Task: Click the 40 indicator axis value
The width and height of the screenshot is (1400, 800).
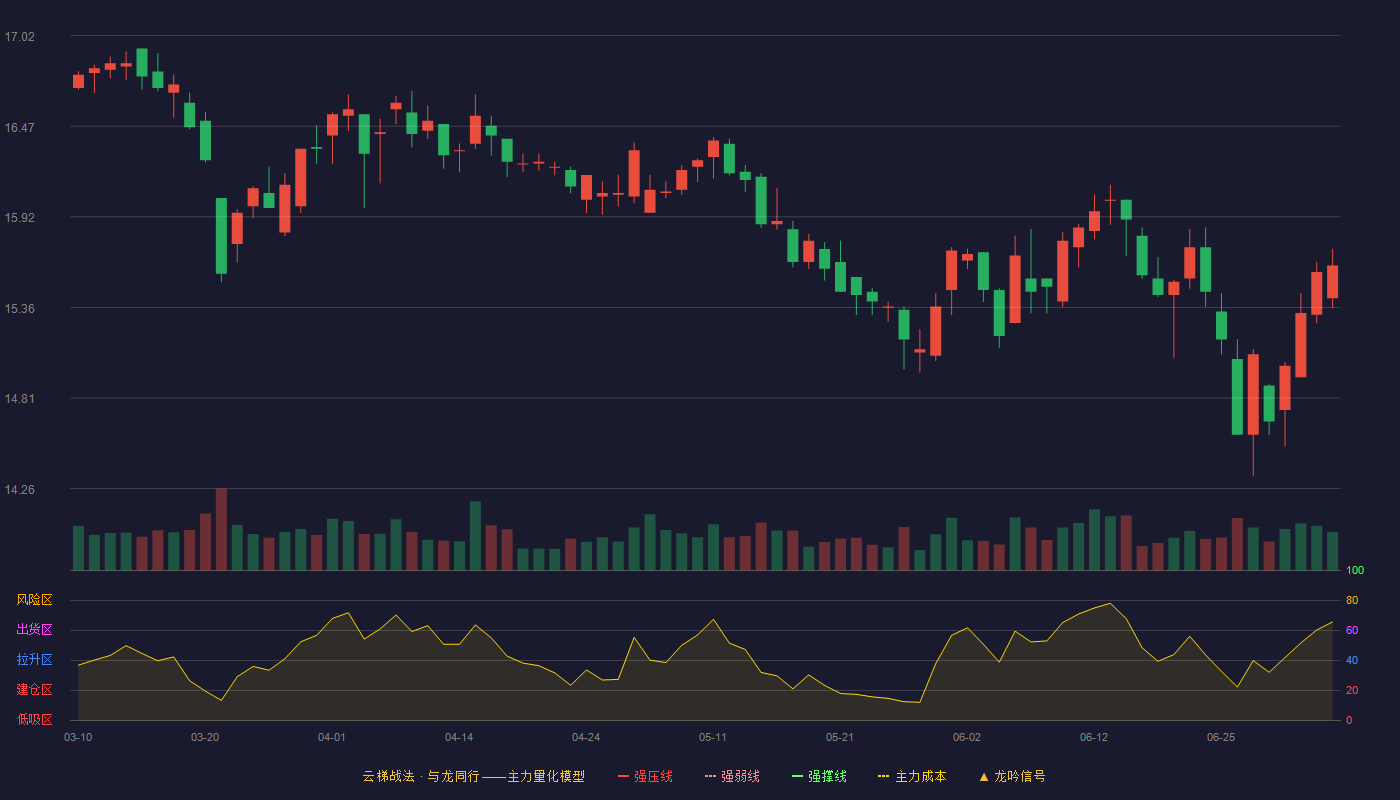Action: pos(1352,660)
